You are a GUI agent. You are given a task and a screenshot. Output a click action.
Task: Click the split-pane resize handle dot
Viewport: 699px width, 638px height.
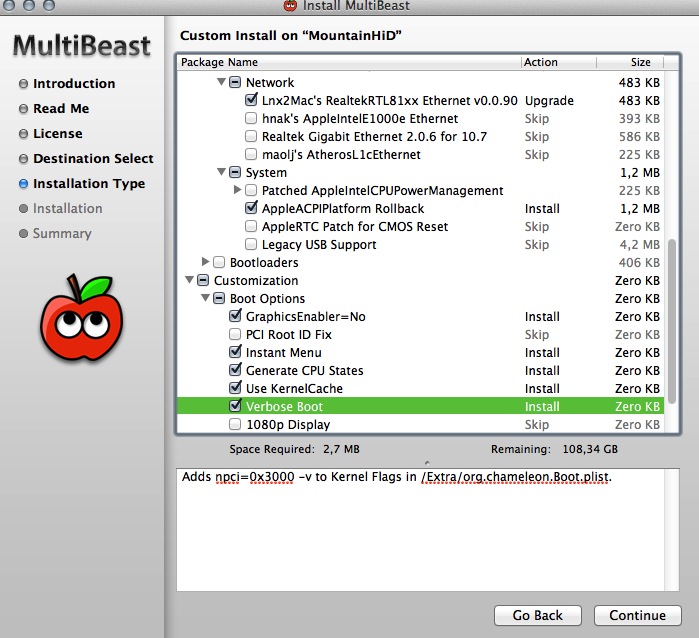coord(427,463)
